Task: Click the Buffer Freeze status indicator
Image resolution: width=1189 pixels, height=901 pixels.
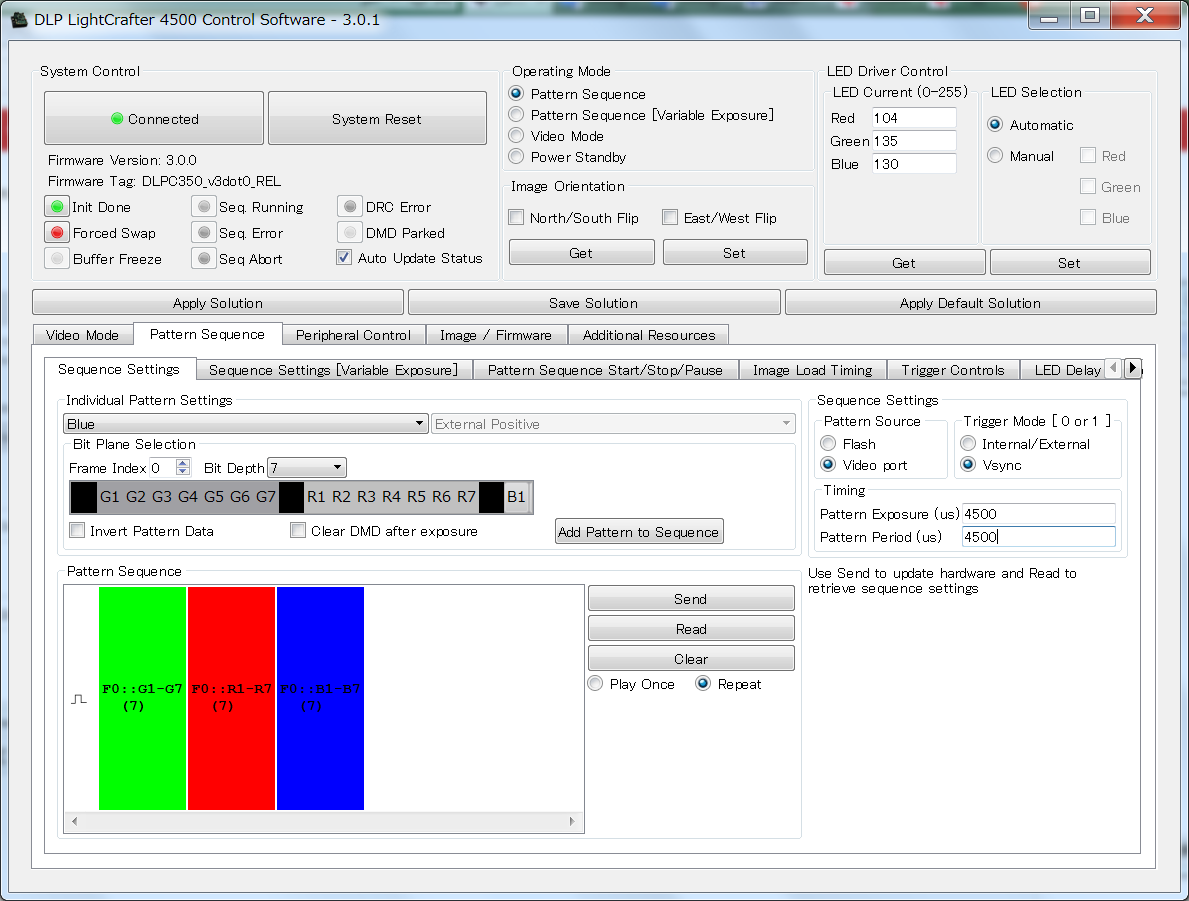Action: coord(57,258)
